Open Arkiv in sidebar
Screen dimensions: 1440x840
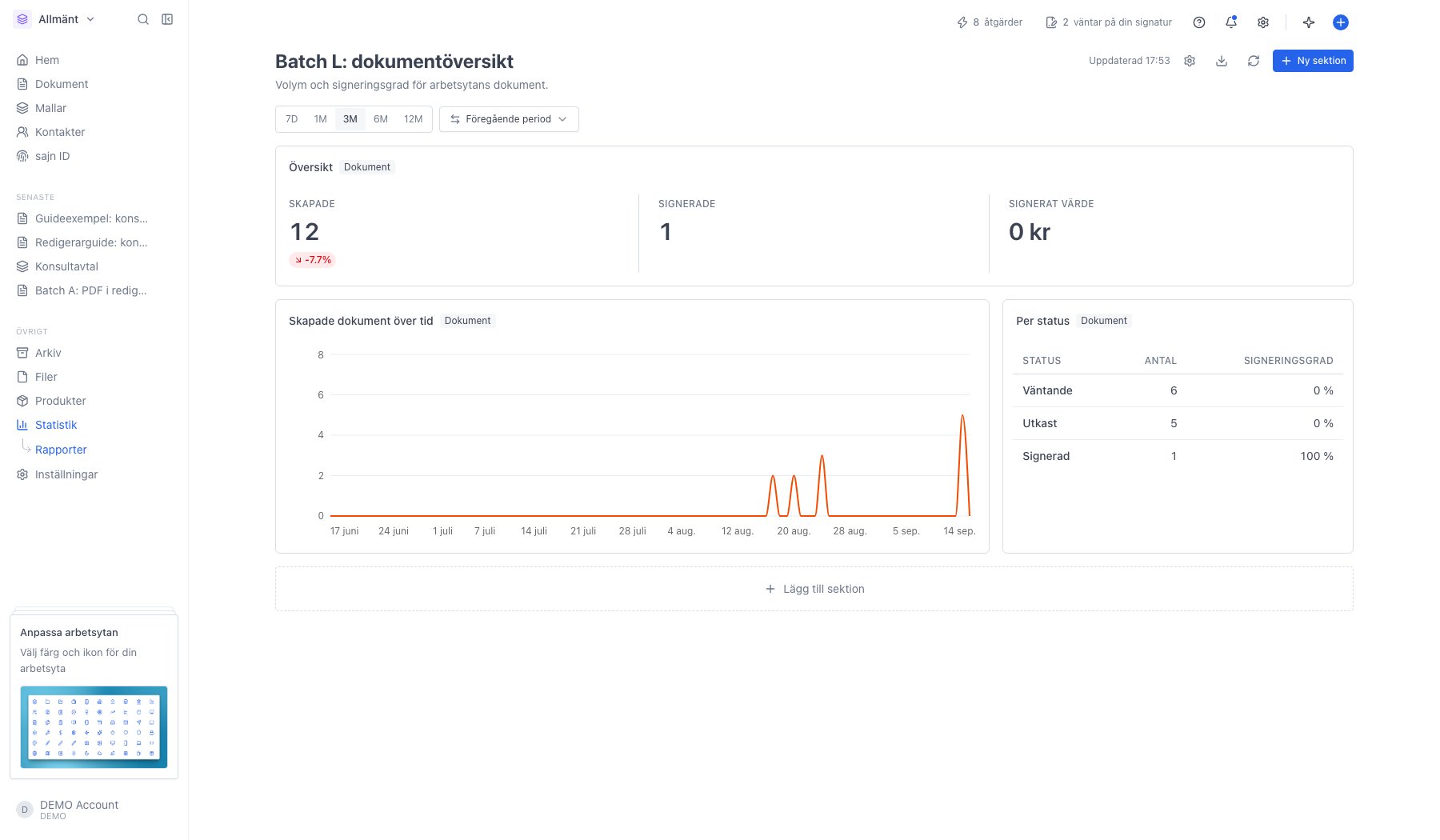pos(94,353)
